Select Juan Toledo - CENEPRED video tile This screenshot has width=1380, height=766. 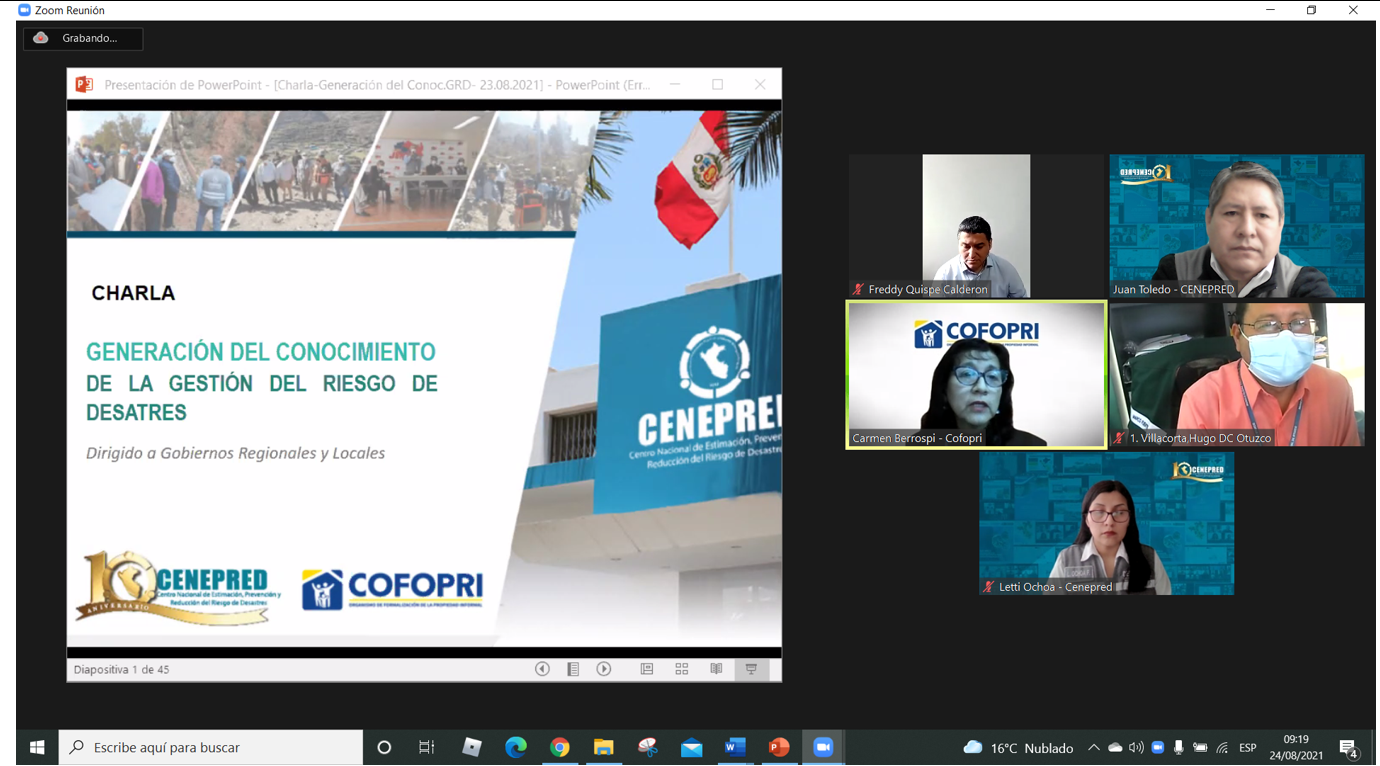click(x=1237, y=226)
